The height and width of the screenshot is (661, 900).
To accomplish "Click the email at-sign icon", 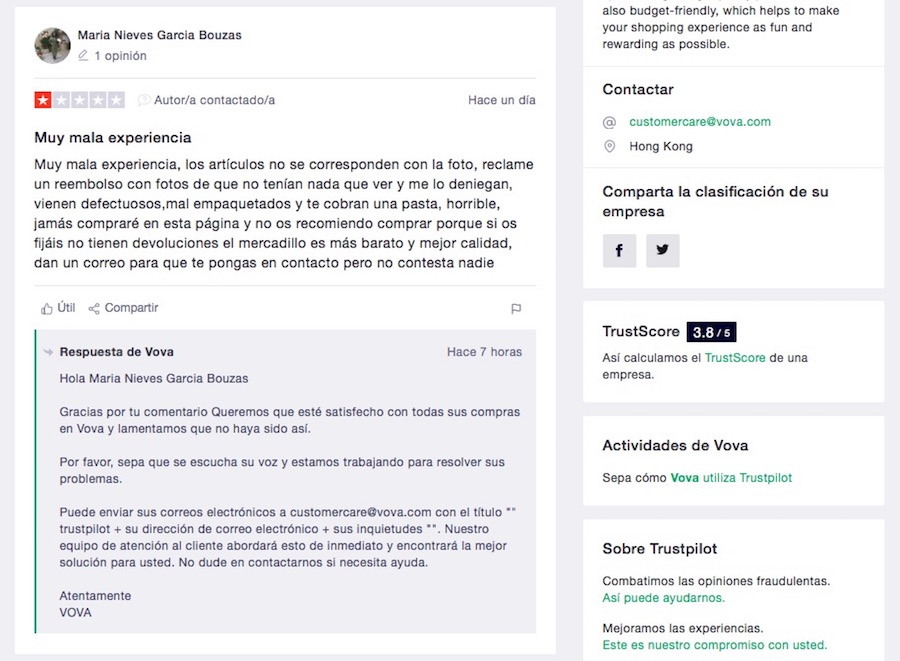I will tap(609, 122).
